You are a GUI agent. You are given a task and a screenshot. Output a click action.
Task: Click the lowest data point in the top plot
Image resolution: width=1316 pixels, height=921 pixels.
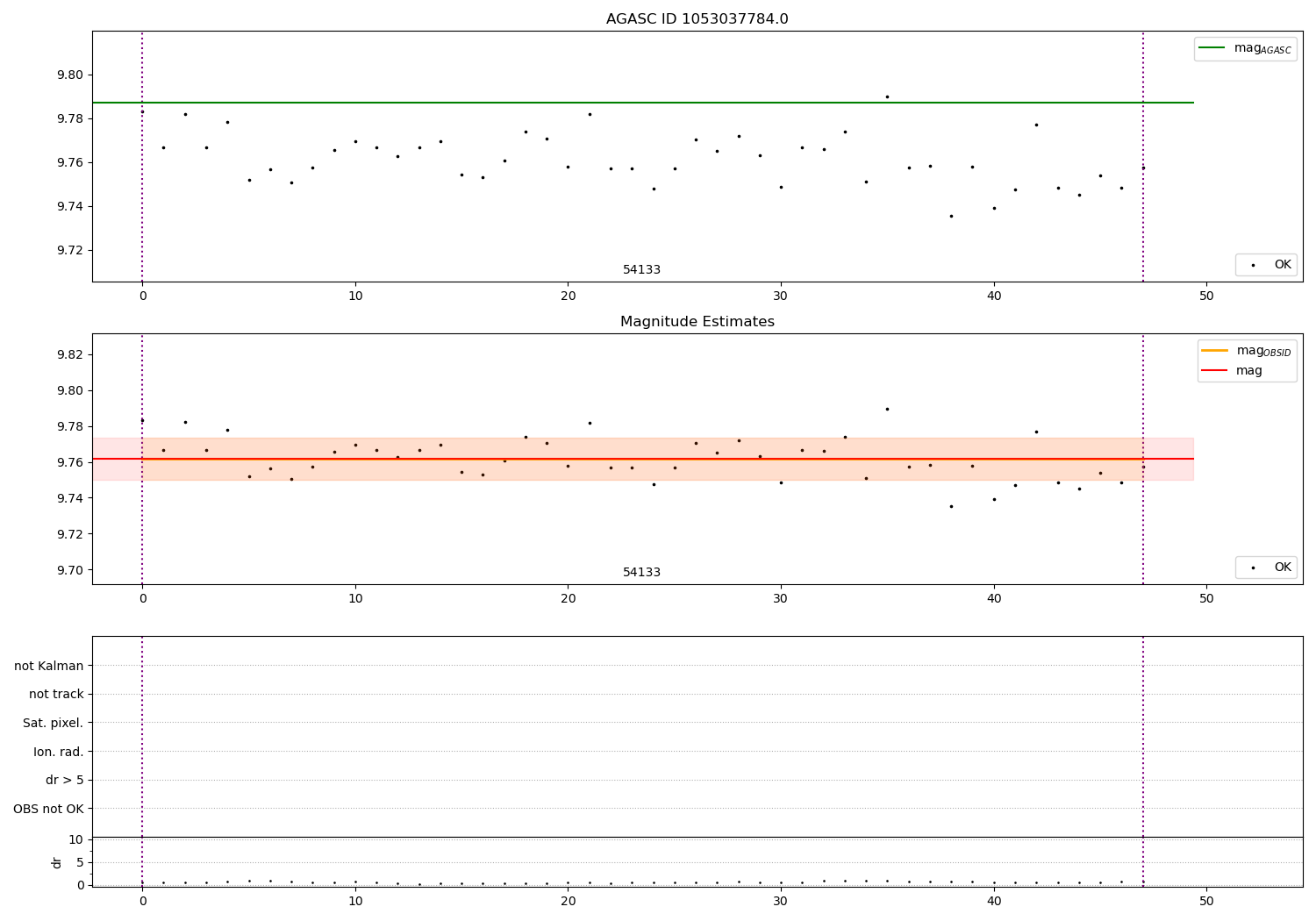pos(951,216)
